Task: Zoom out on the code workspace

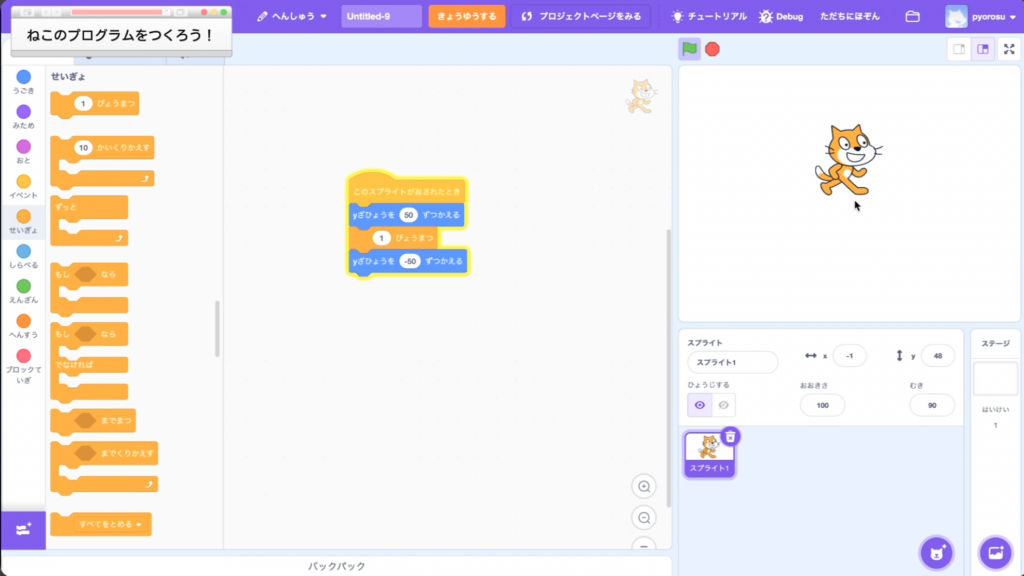Action: click(x=644, y=518)
